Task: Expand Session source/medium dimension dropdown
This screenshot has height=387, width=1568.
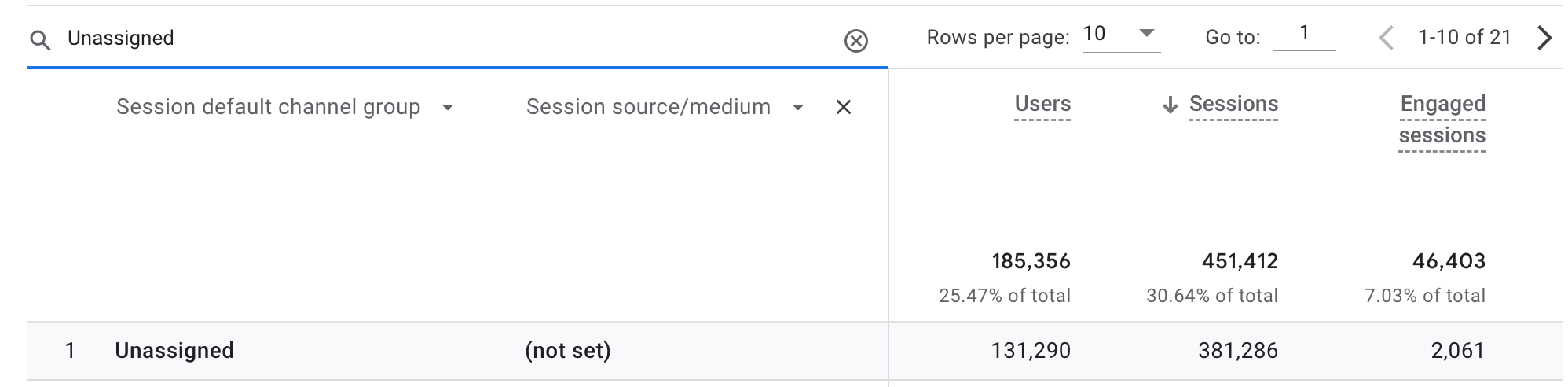Action: pyautogui.click(x=798, y=108)
